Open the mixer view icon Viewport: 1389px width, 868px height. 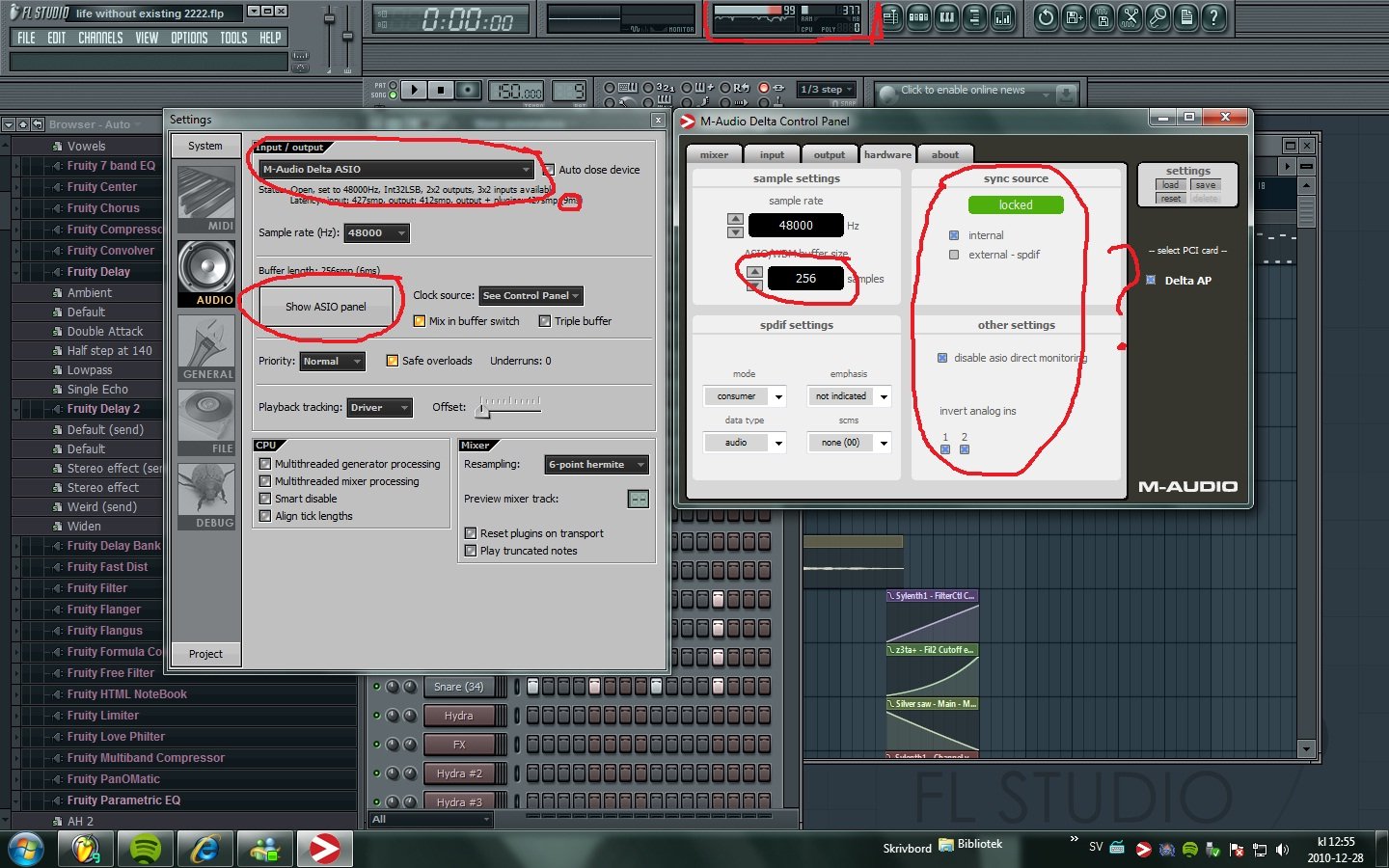tap(1002, 17)
